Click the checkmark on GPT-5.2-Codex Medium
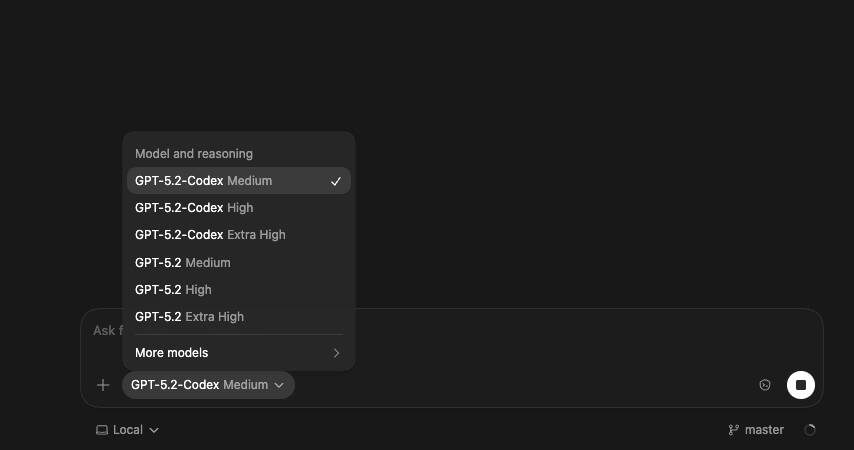854x450 pixels. [x=336, y=181]
